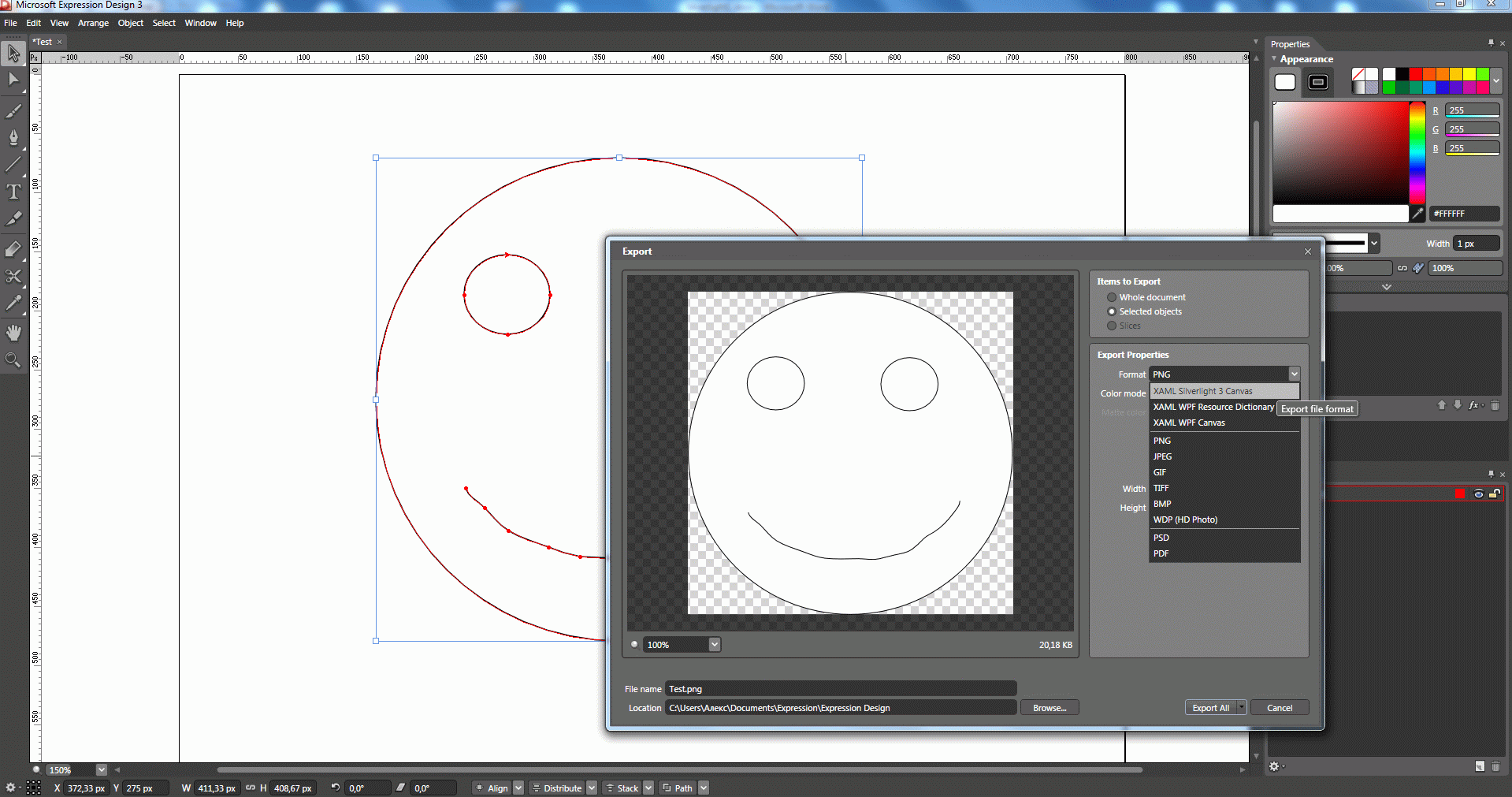The width and height of the screenshot is (1512, 797).
Task: Click the eyedropper next to hex color field
Action: (1417, 214)
